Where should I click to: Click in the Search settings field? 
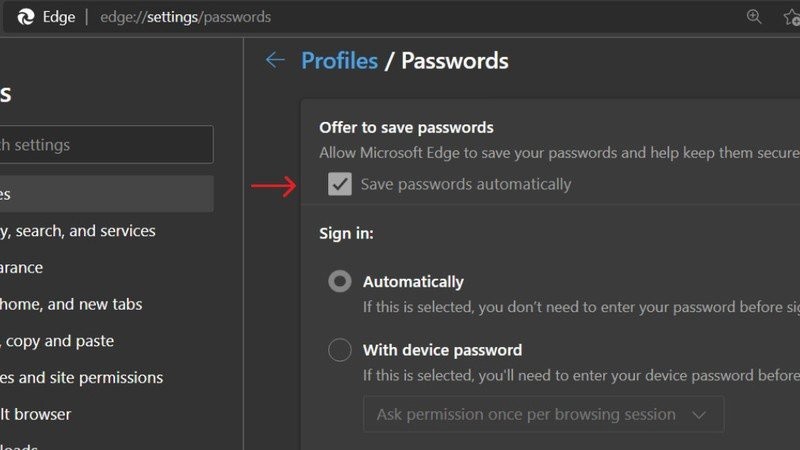pyautogui.click(x=105, y=145)
